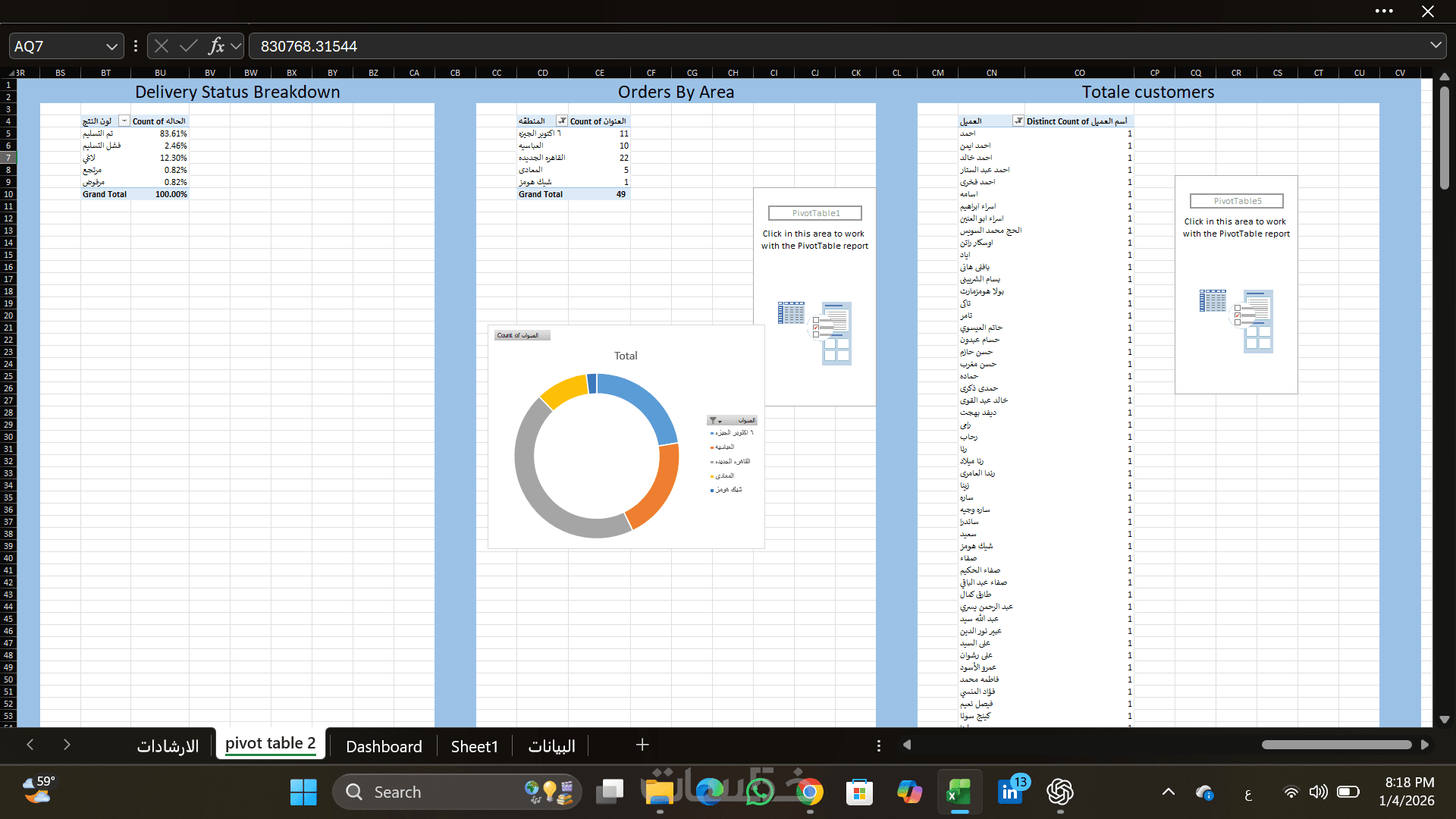Open filter button on العميل pivot header

click(x=1018, y=121)
